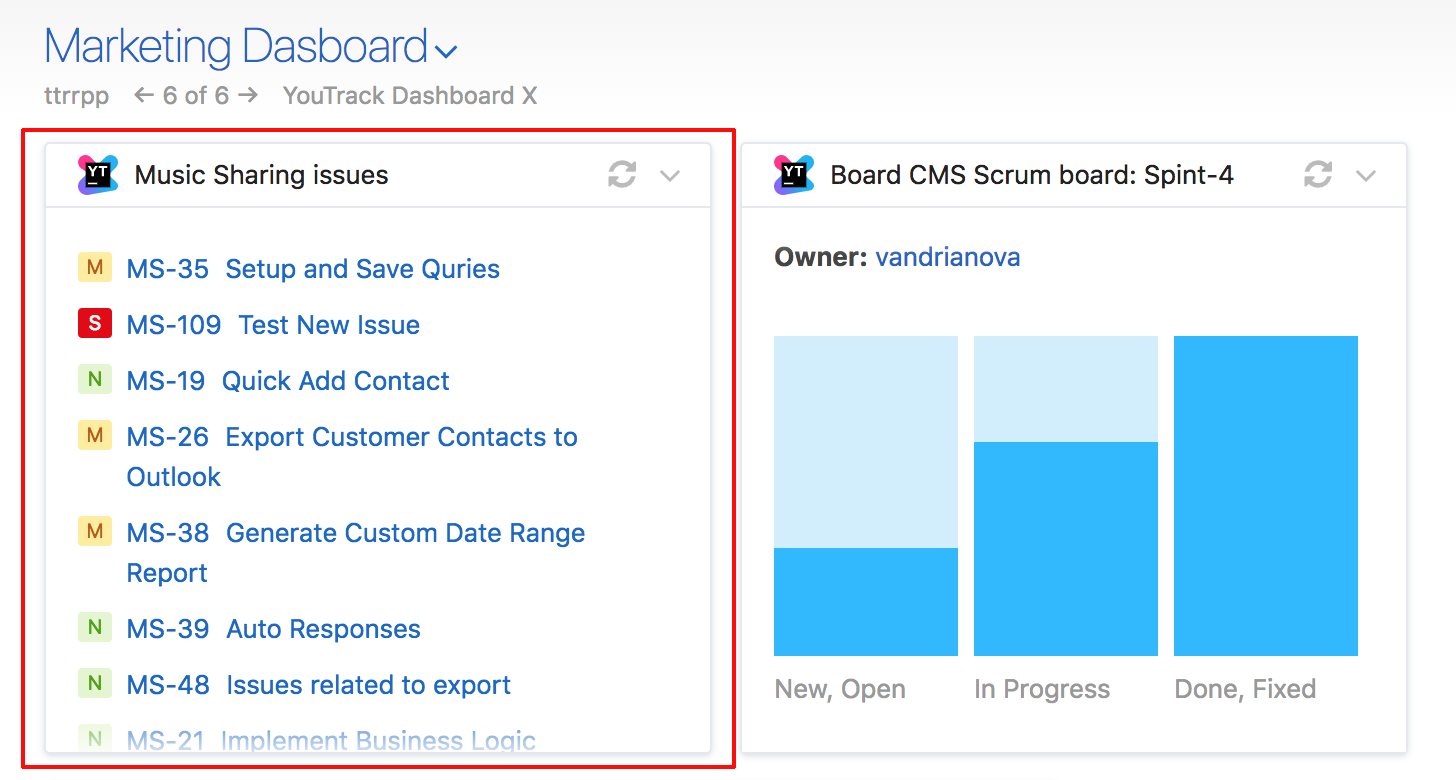Click green N priority badge for MS-39

pyautogui.click(x=94, y=628)
